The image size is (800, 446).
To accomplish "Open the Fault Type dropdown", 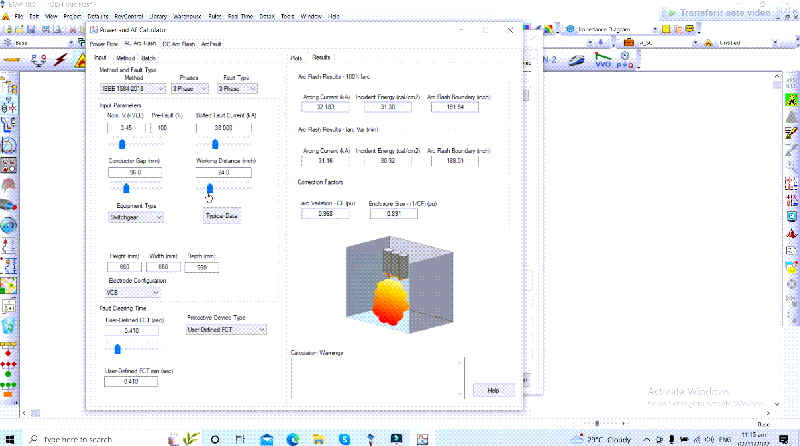I will (x=231, y=88).
